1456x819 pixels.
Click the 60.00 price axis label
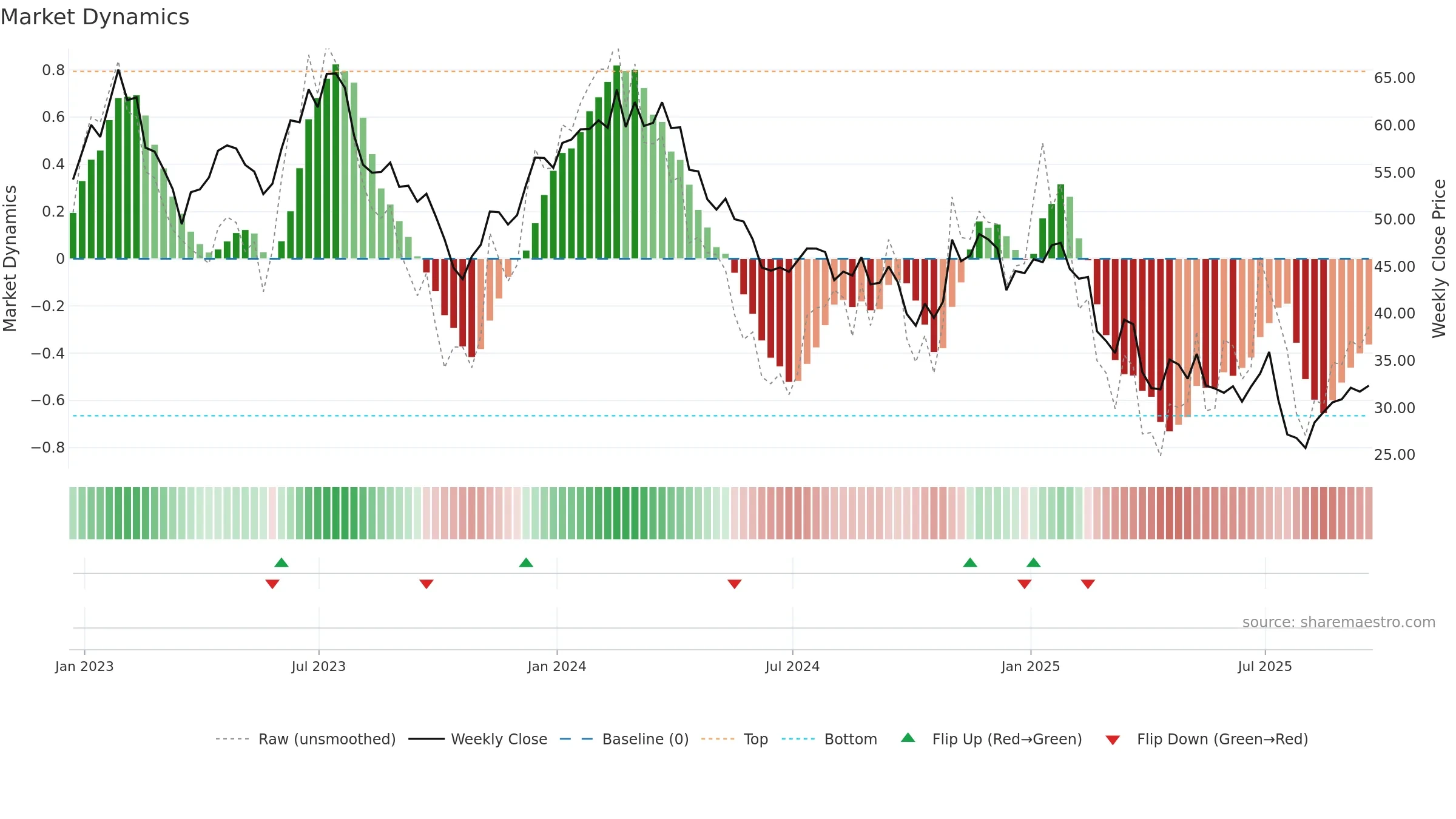click(1395, 126)
